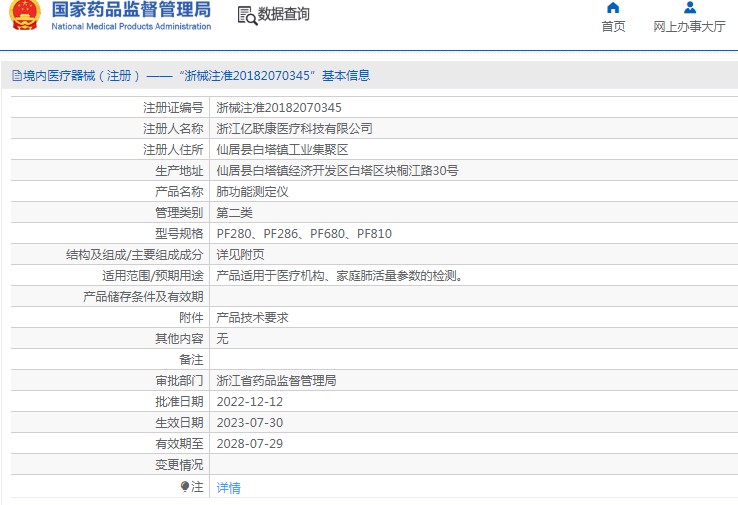Click the 管理类别 row label
Screen dimensions: 738x505
point(179,213)
